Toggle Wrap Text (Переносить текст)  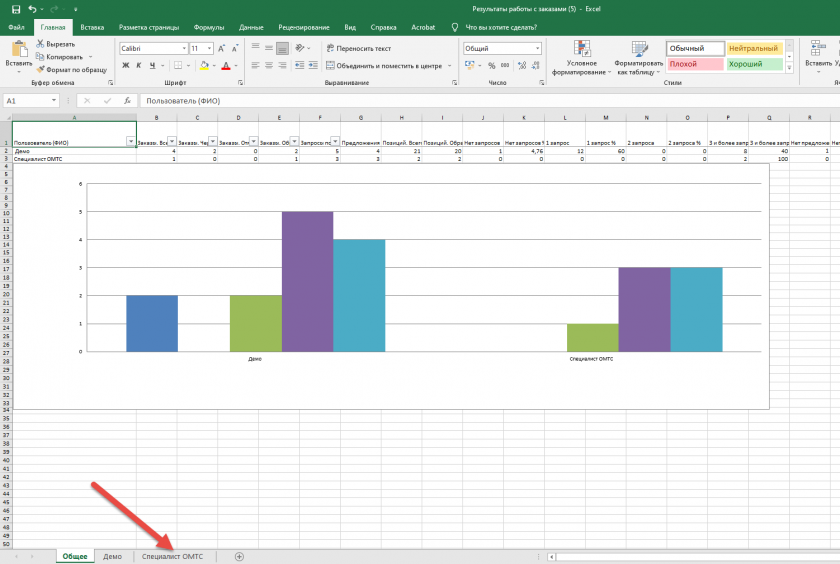tap(359, 48)
